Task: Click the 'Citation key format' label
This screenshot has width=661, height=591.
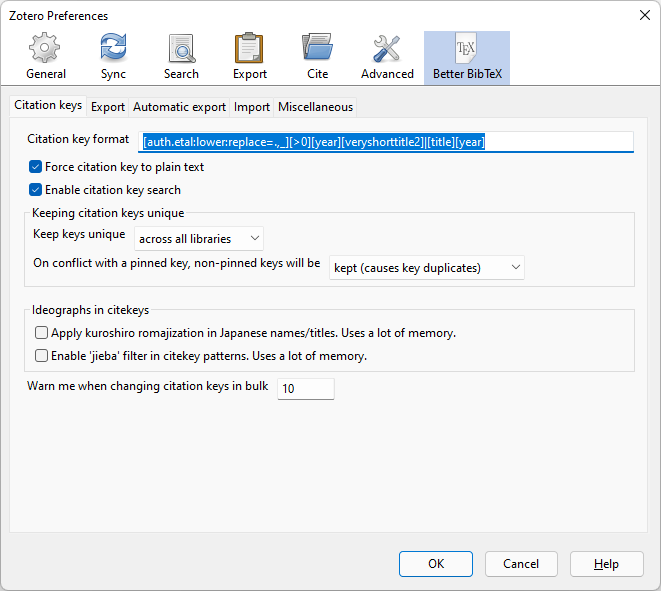Action: click(78, 139)
